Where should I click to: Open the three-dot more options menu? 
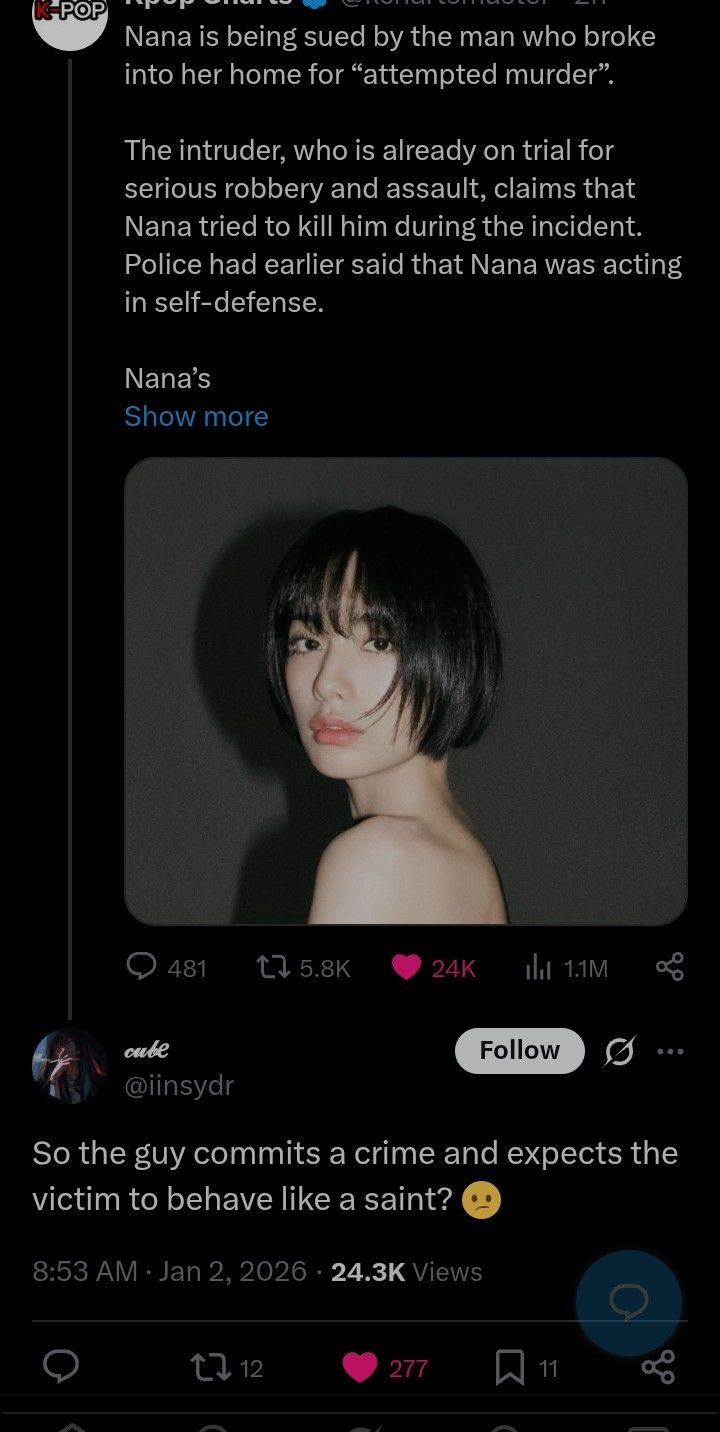tap(670, 1051)
